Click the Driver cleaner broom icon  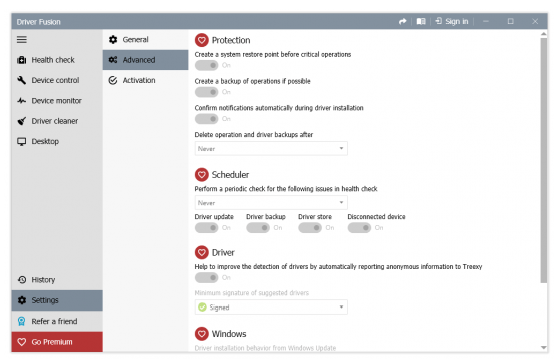(x=22, y=121)
